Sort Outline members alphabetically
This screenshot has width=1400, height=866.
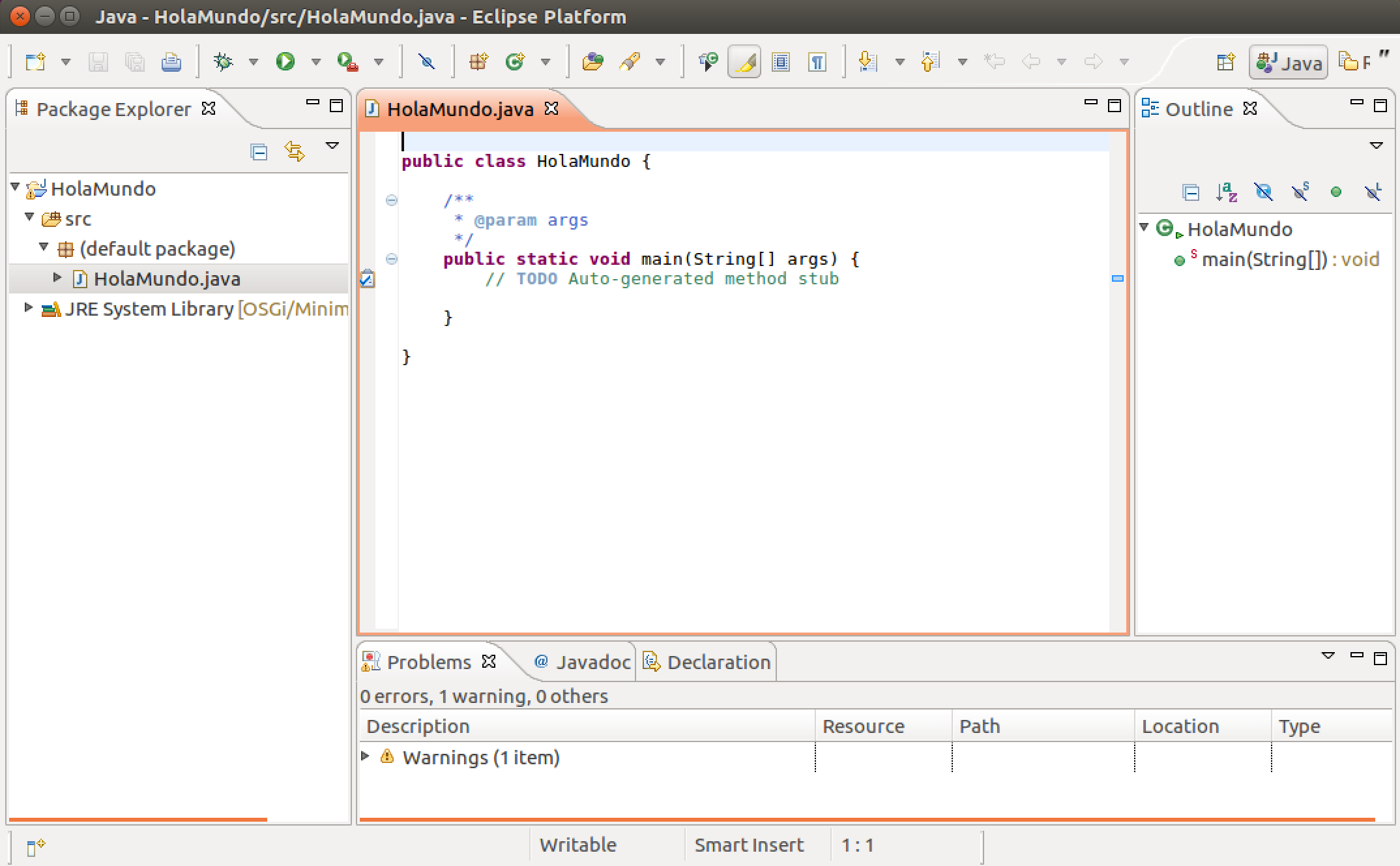(1227, 192)
